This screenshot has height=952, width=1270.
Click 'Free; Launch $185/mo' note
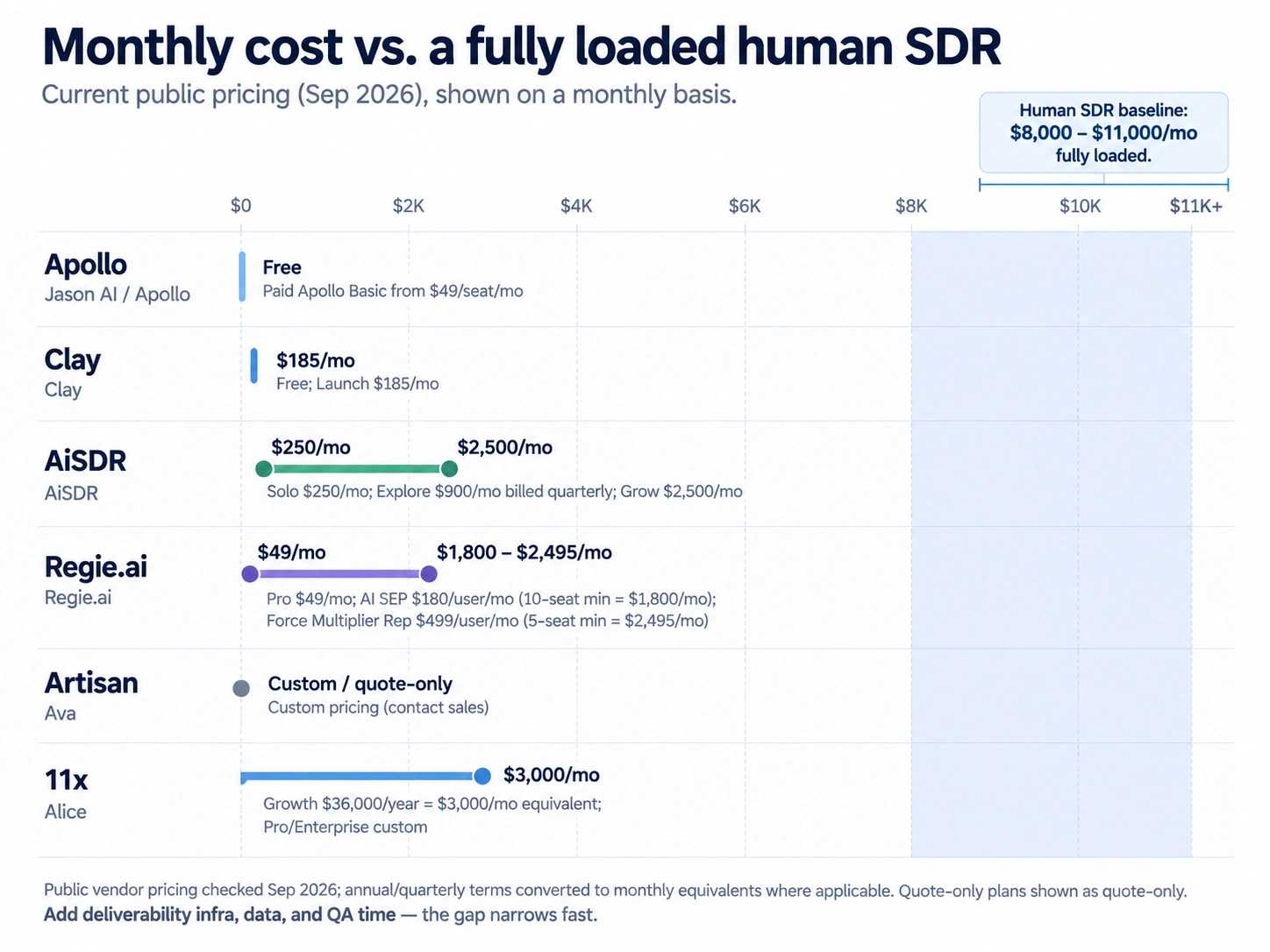358,384
